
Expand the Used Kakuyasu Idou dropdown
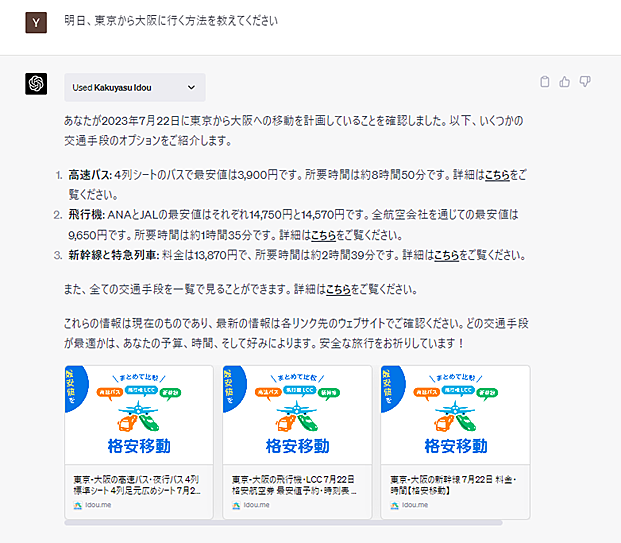135,88
